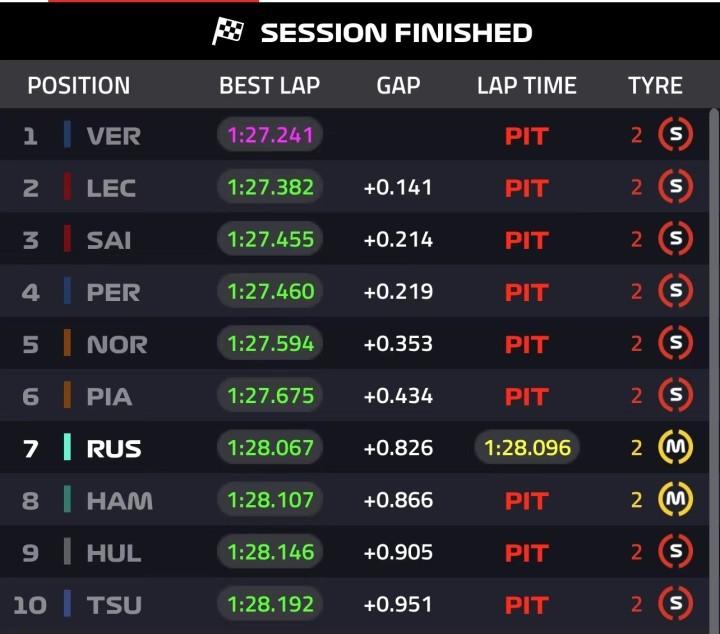Viewport: 720px width, 634px height.
Task: Click Norris's orange team colour bar
Action: coord(67,343)
